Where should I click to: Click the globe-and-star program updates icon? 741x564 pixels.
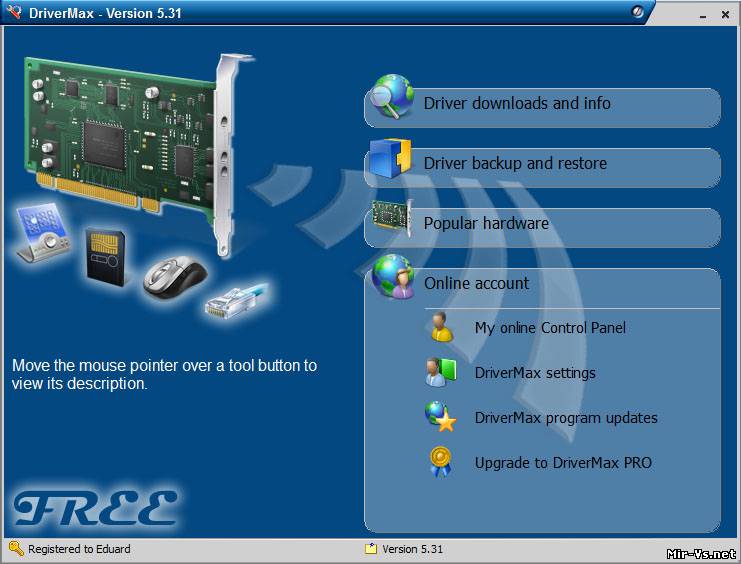pyautogui.click(x=440, y=417)
